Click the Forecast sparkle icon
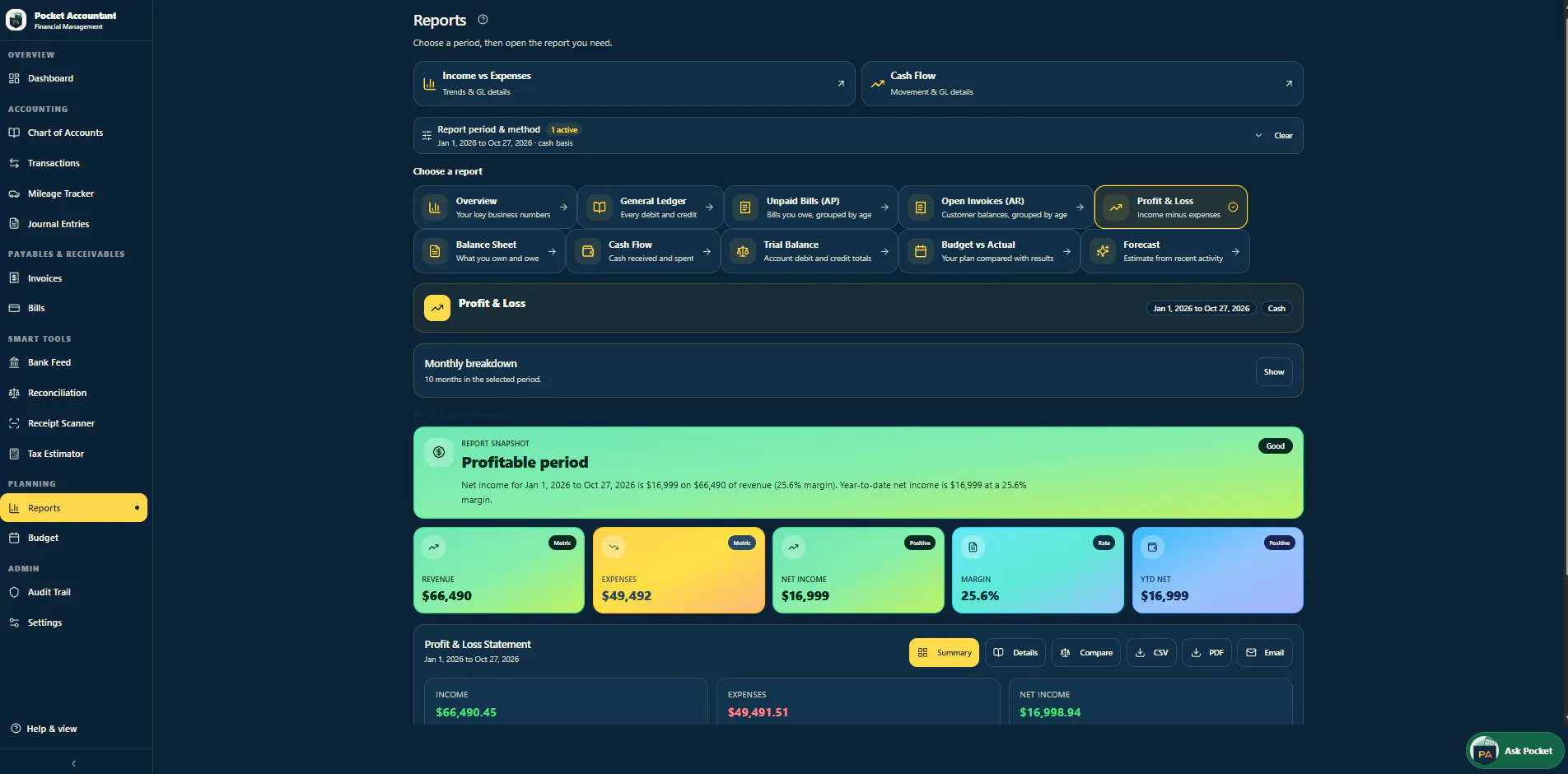The image size is (1568, 774). click(1103, 251)
